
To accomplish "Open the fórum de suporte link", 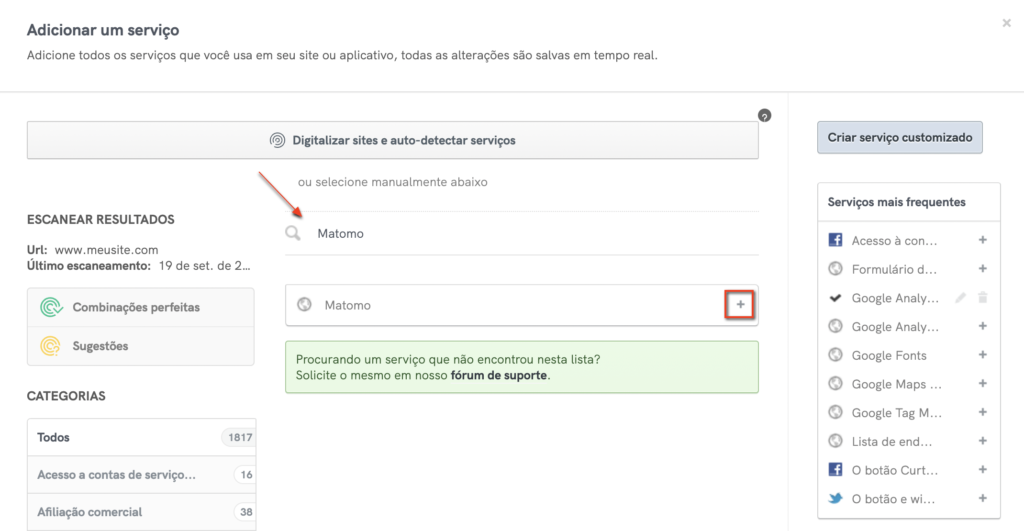I will pos(499,376).
